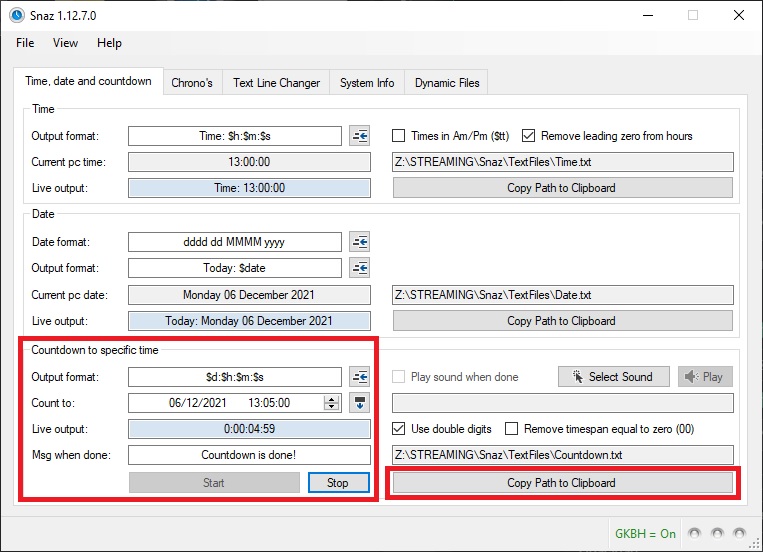Click the Date format options icon
Viewport: 763px width, 552px height.
(x=360, y=241)
